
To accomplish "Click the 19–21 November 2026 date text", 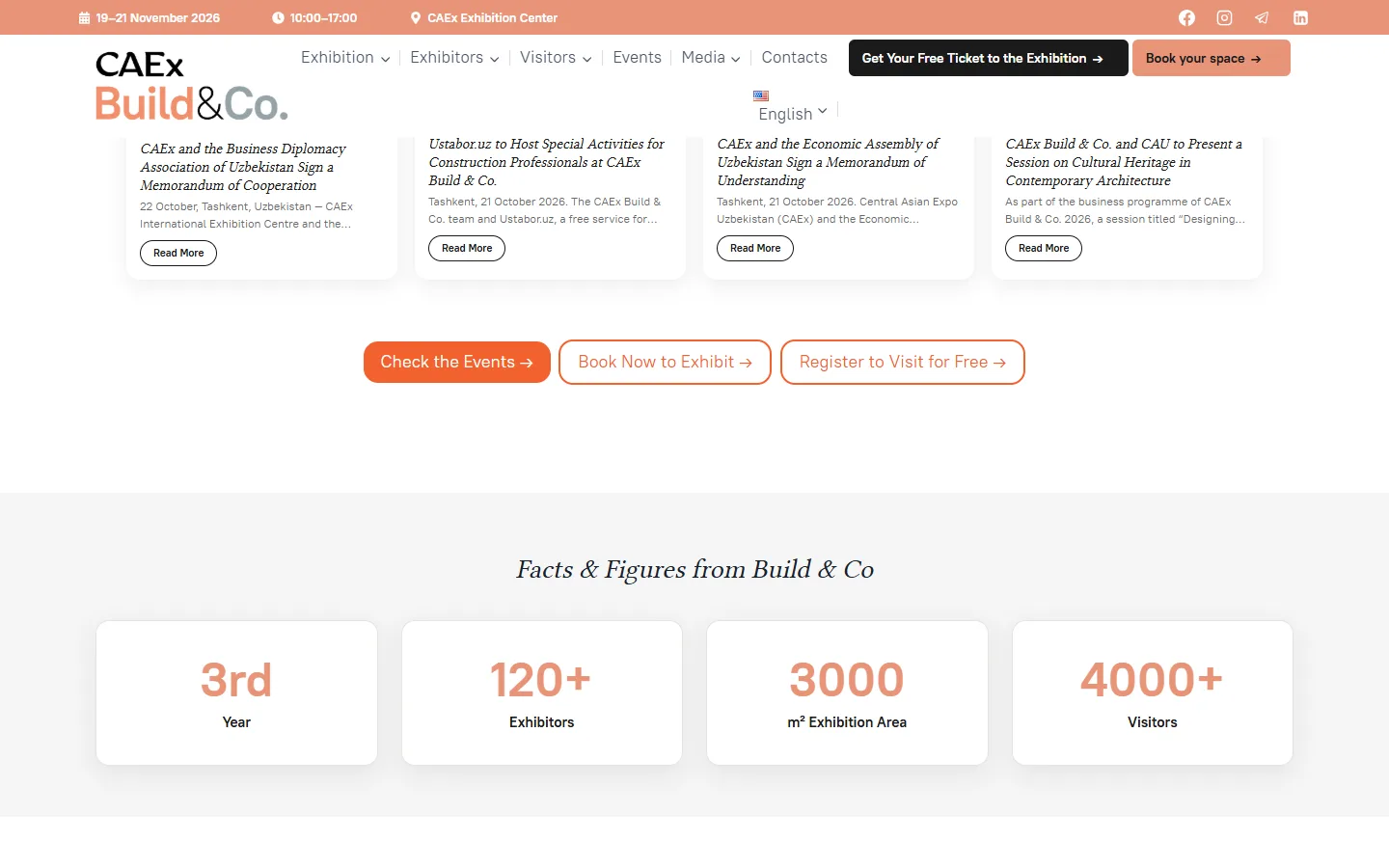I will [157, 17].
